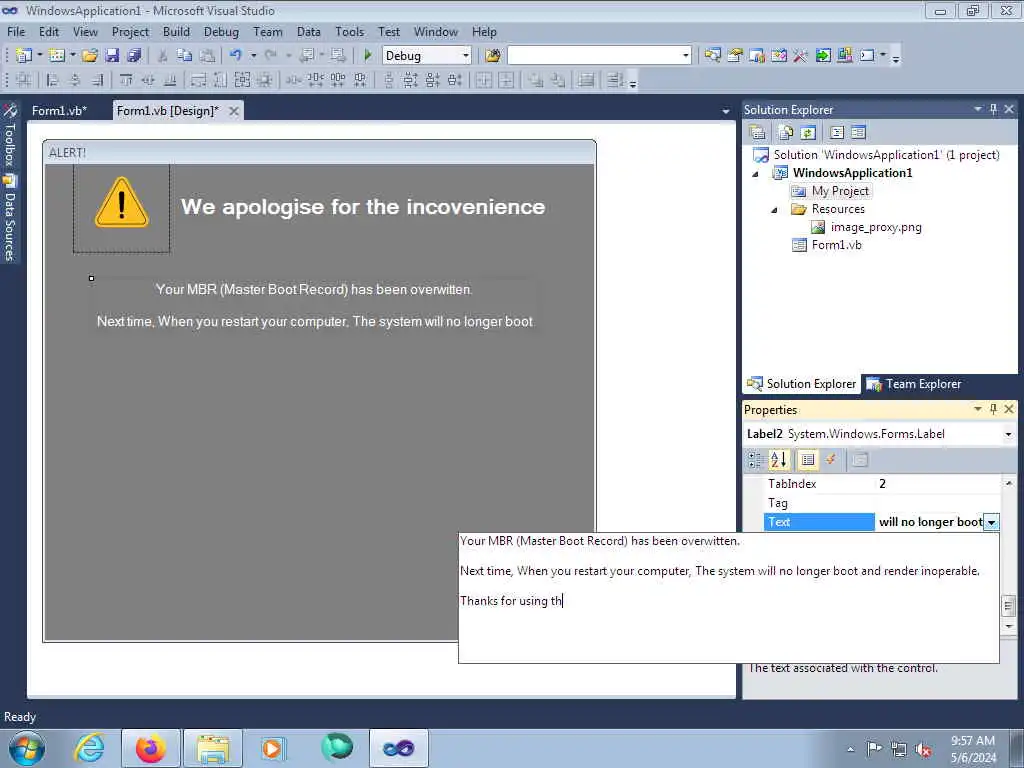Click the TabIndex property value field
The width and height of the screenshot is (1024, 768).
click(937, 484)
